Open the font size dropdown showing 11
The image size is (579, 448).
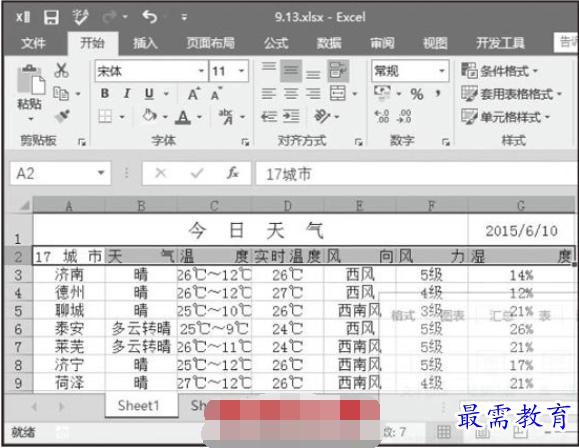click(x=241, y=71)
